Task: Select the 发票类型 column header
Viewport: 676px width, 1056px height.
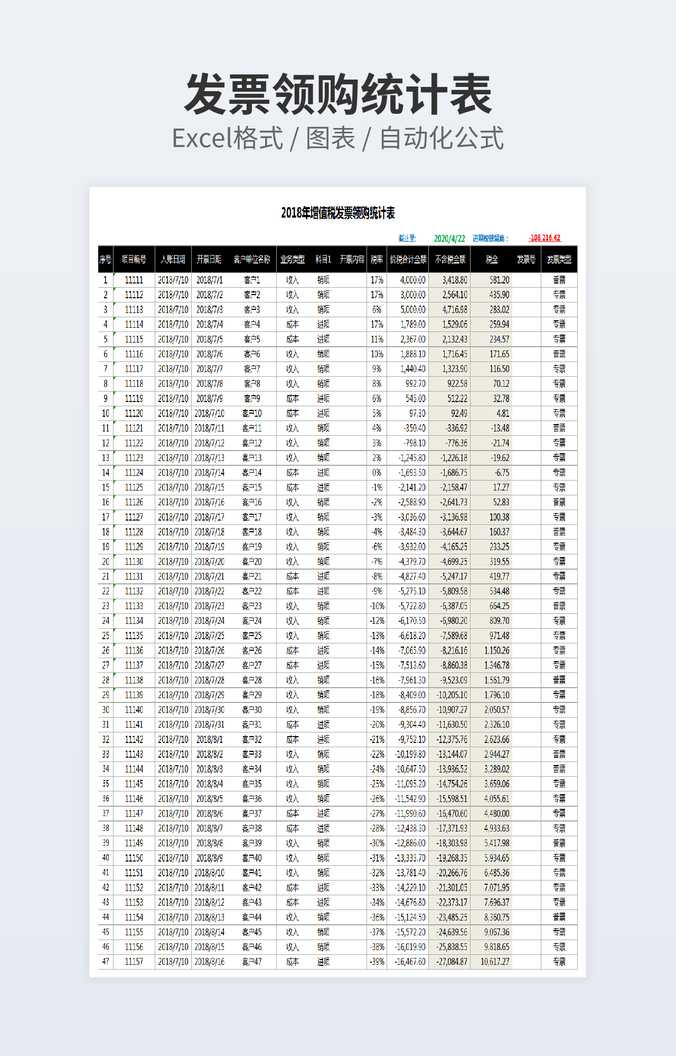Action: pos(560,259)
